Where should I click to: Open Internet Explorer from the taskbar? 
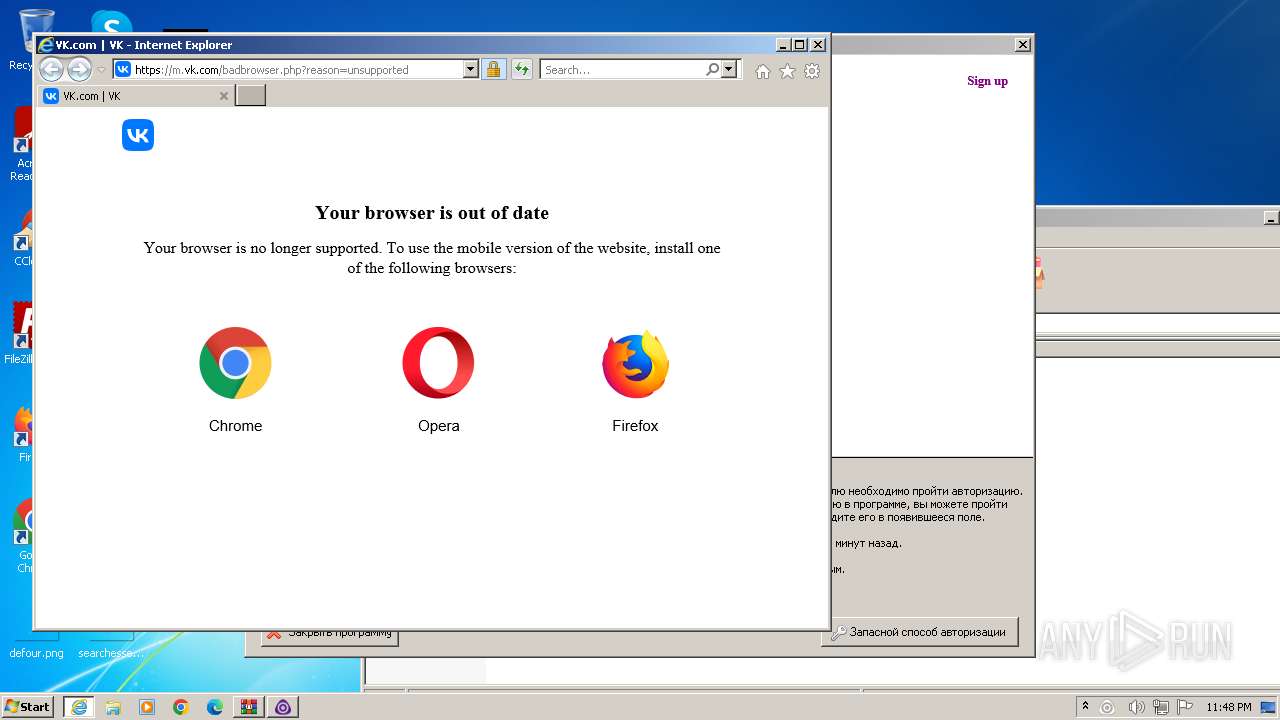[78, 707]
